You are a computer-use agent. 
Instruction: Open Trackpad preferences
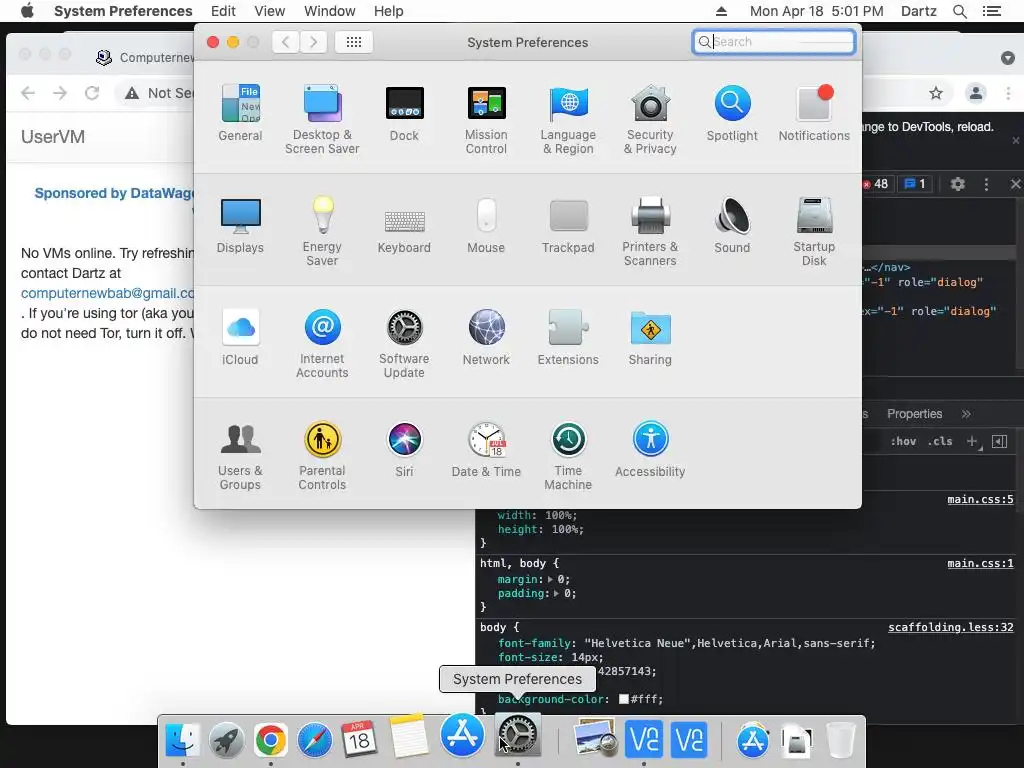pos(568,225)
